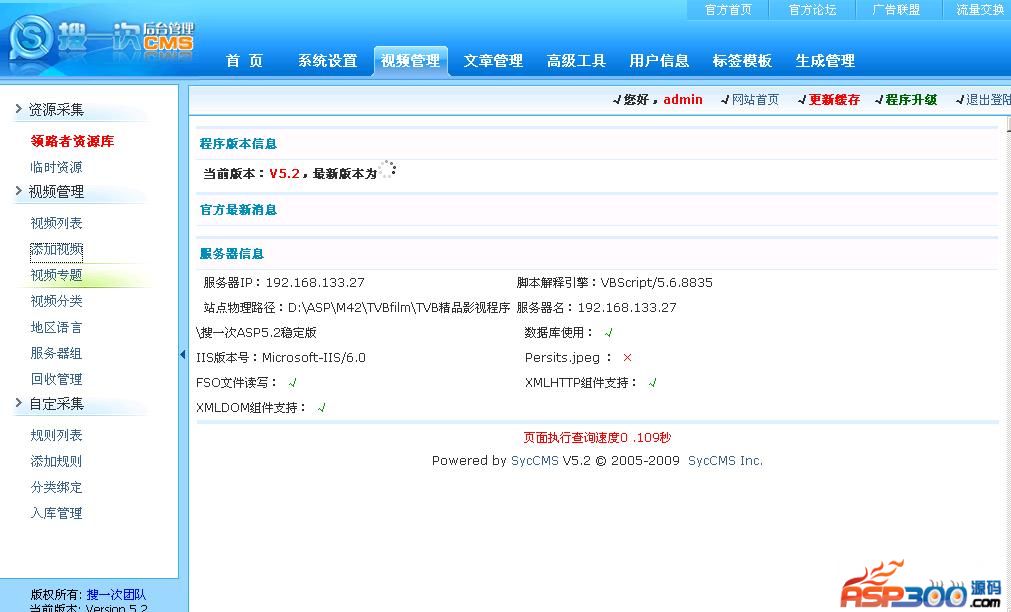Image resolution: width=1011 pixels, height=612 pixels.
Task: Open 视频分类 sidebar item
Action: pyautogui.click(x=56, y=301)
